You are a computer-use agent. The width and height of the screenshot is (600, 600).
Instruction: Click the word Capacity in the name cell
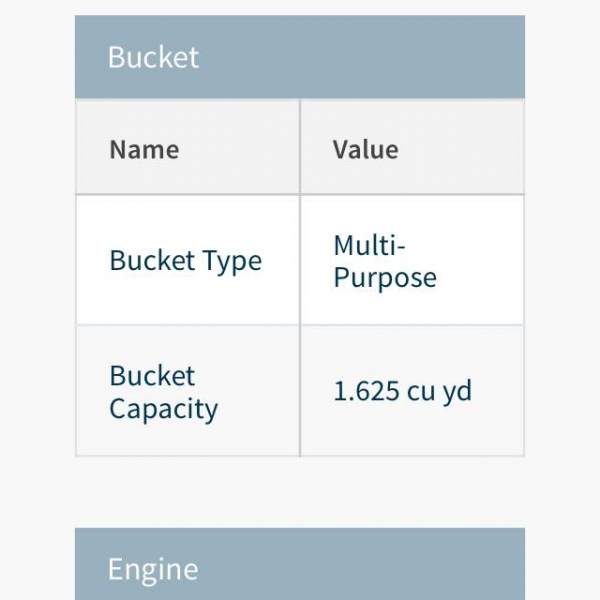click(164, 409)
